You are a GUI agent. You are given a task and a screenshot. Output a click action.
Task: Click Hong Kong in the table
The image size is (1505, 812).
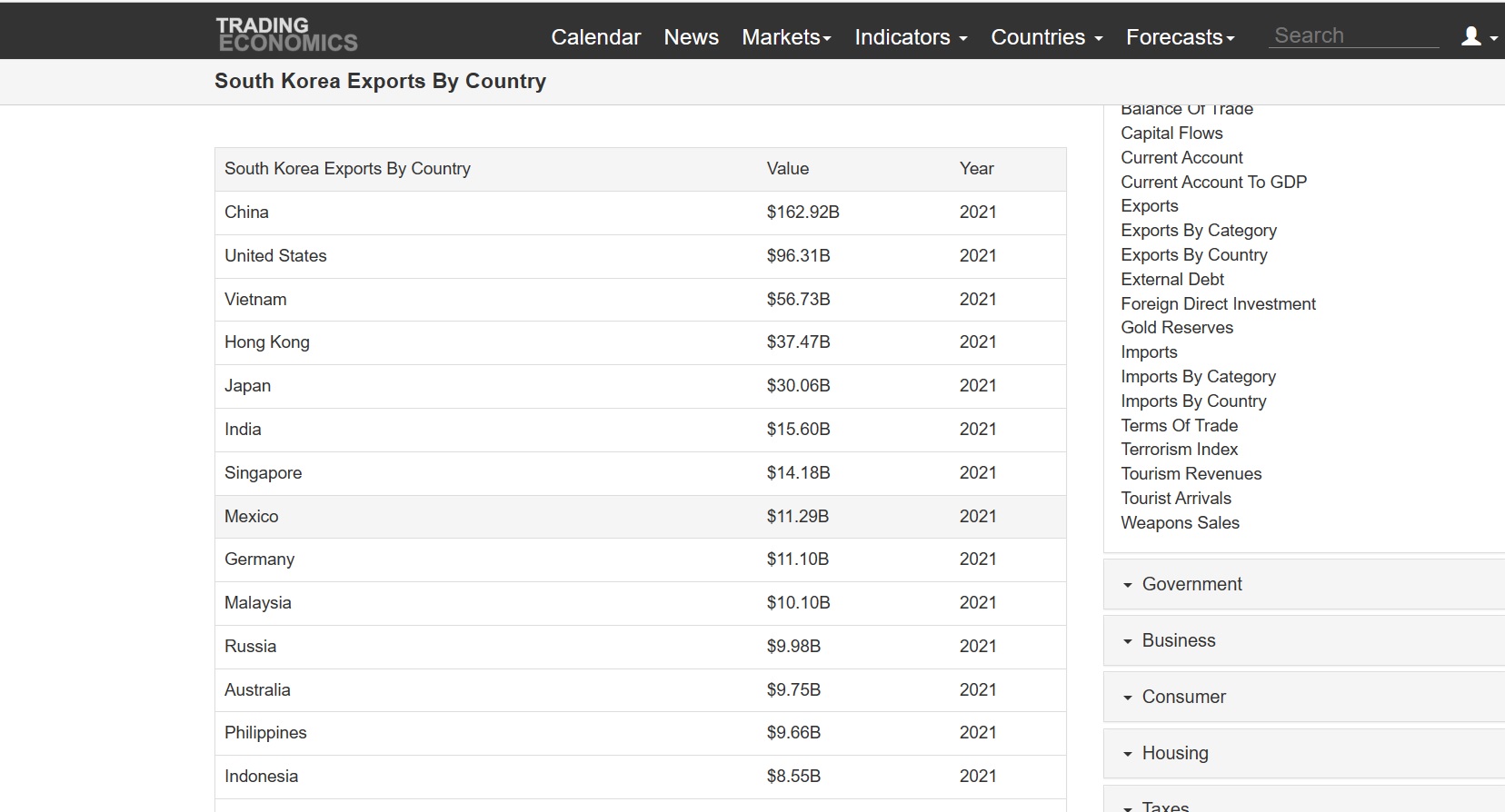click(267, 342)
